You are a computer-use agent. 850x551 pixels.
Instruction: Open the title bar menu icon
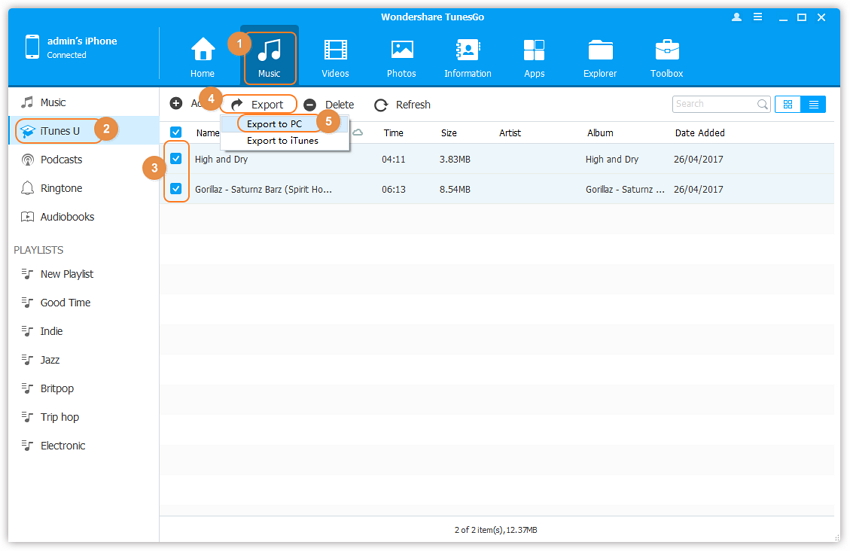(758, 18)
